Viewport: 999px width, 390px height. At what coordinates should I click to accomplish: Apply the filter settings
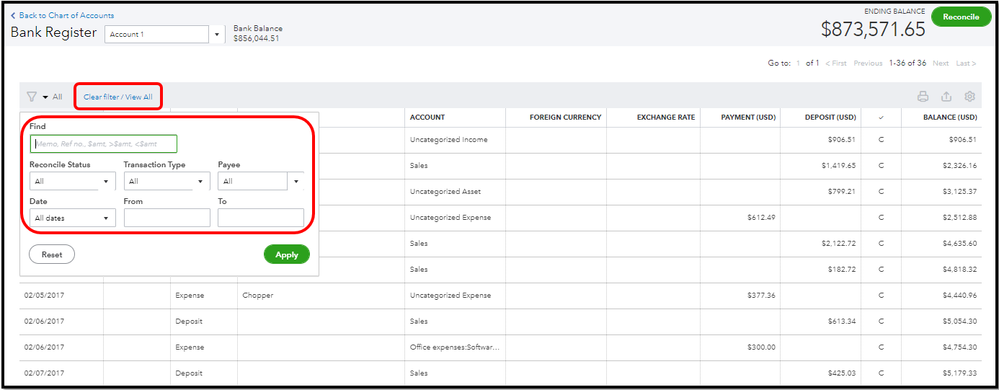(x=287, y=254)
